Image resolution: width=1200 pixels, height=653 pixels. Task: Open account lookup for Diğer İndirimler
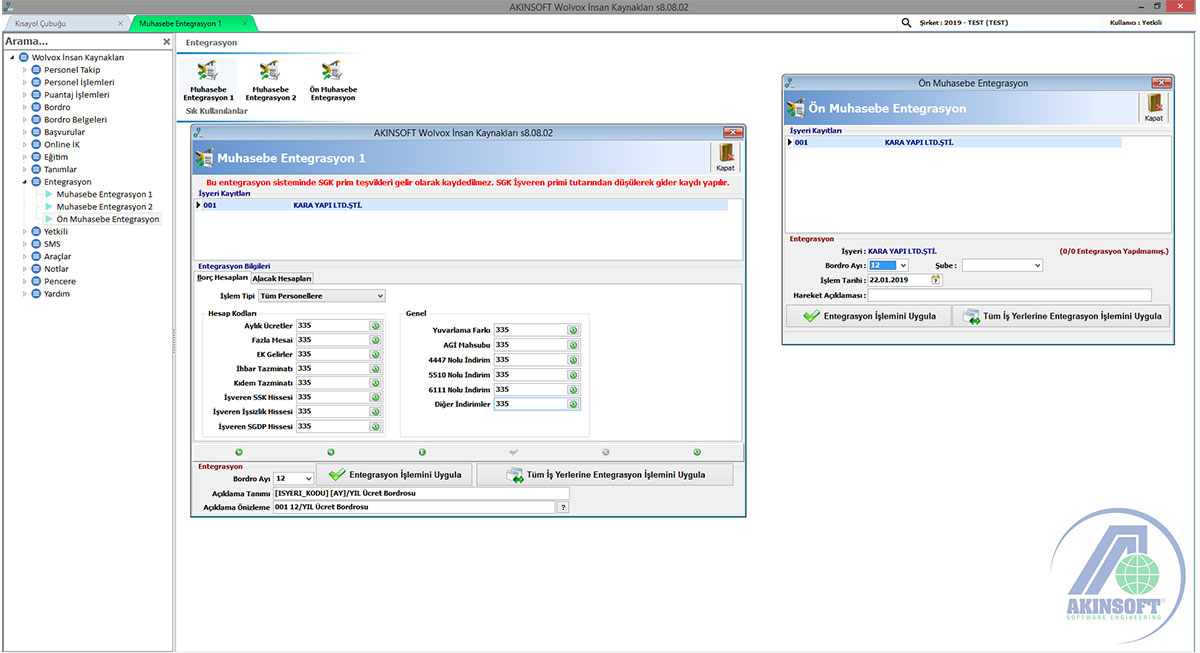[x=573, y=404]
